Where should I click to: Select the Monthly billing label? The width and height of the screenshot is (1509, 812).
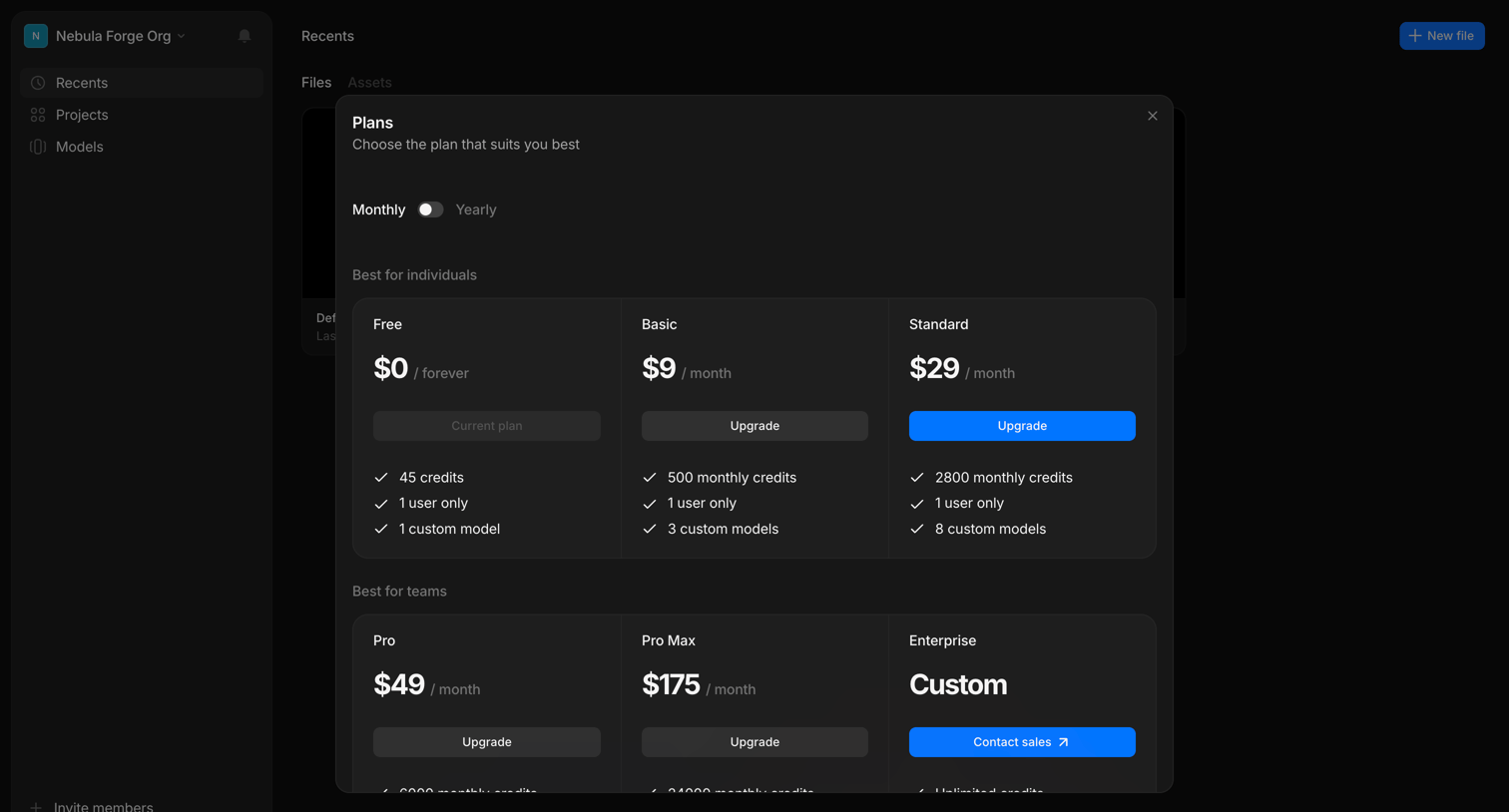pyautogui.click(x=378, y=209)
